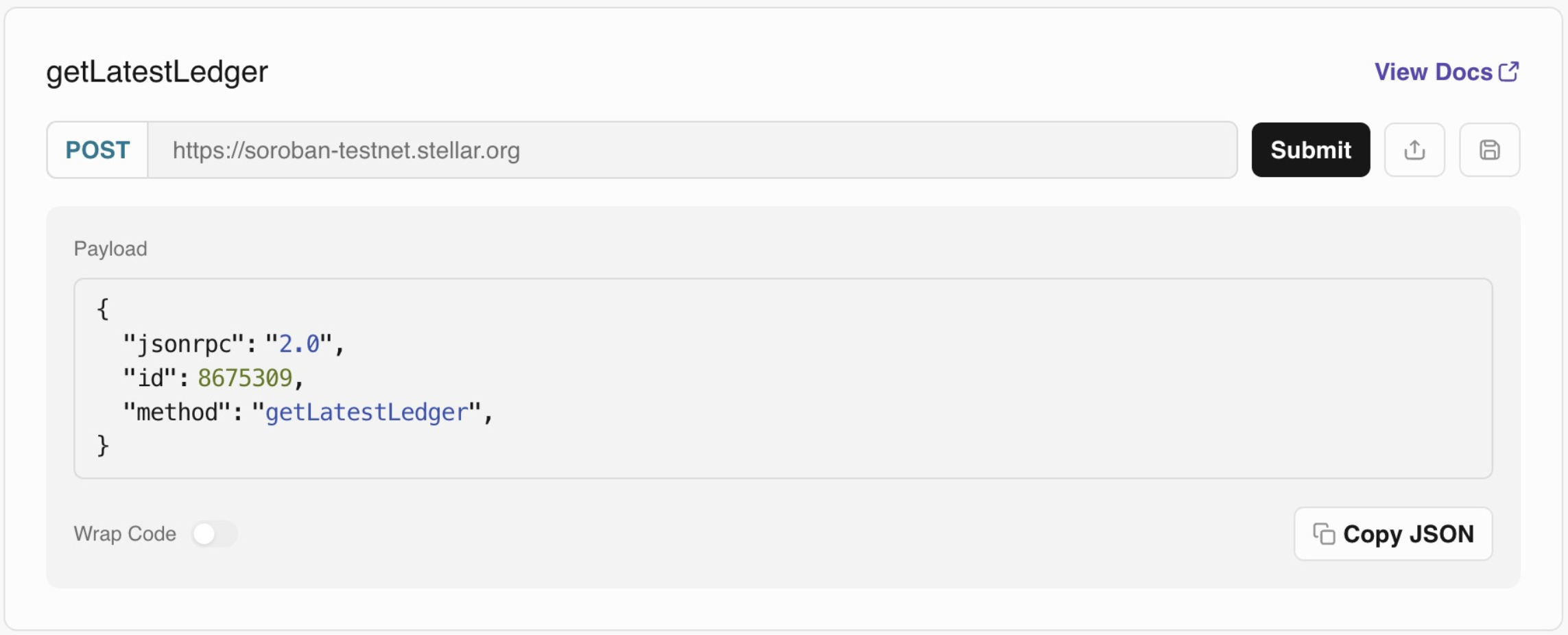Click the getLatestLedger page title
This screenshot has width=1568, height=635.
[x=156, y=72]
